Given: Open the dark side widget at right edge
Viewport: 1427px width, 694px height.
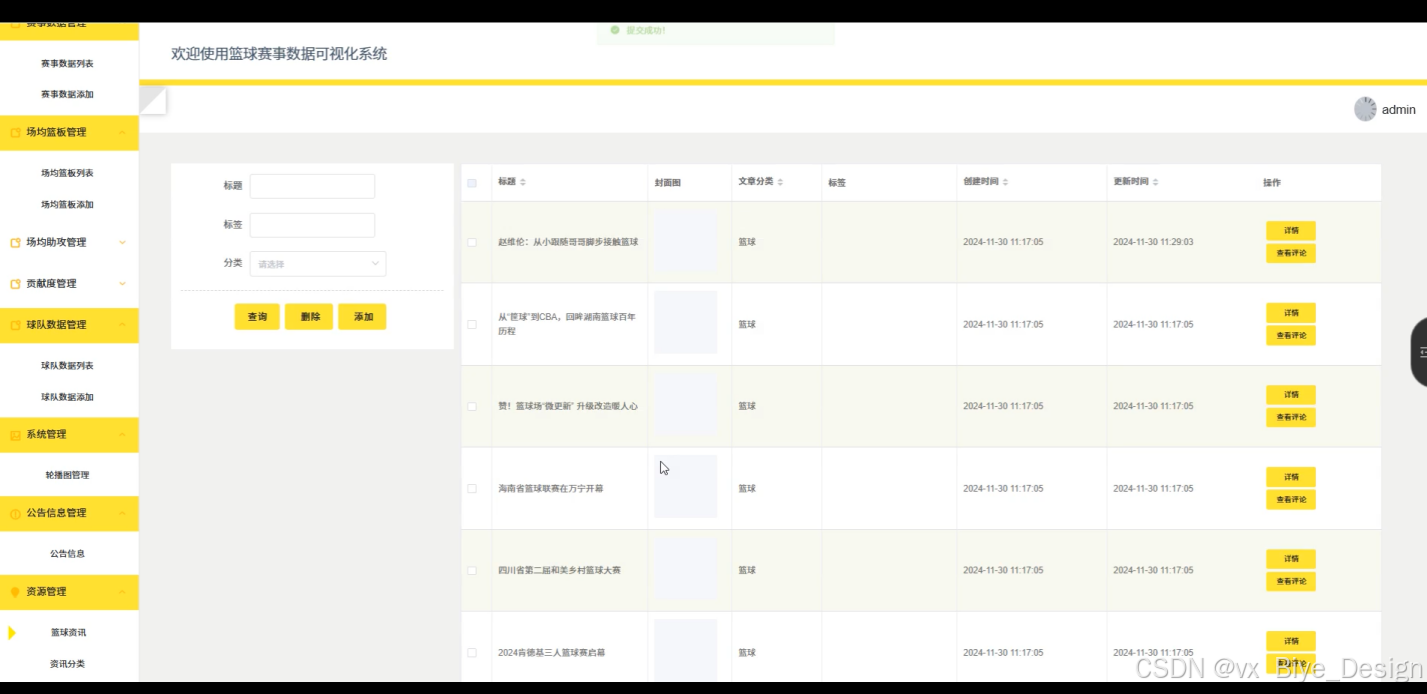Looking at the screenshot, I should [x=1419, y=352].
